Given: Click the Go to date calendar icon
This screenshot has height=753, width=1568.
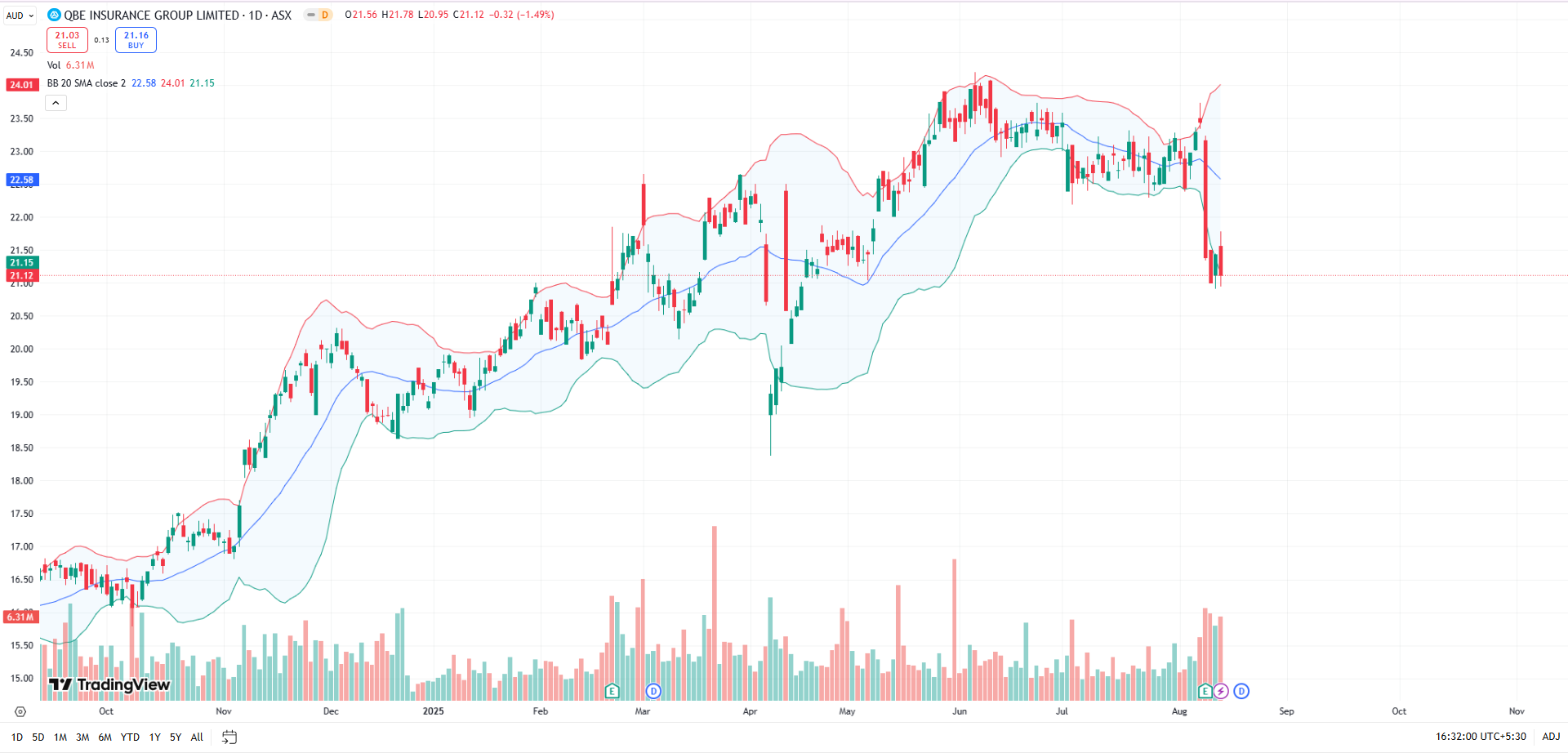Looking at the screenshot, I should [x=229, y=737].
